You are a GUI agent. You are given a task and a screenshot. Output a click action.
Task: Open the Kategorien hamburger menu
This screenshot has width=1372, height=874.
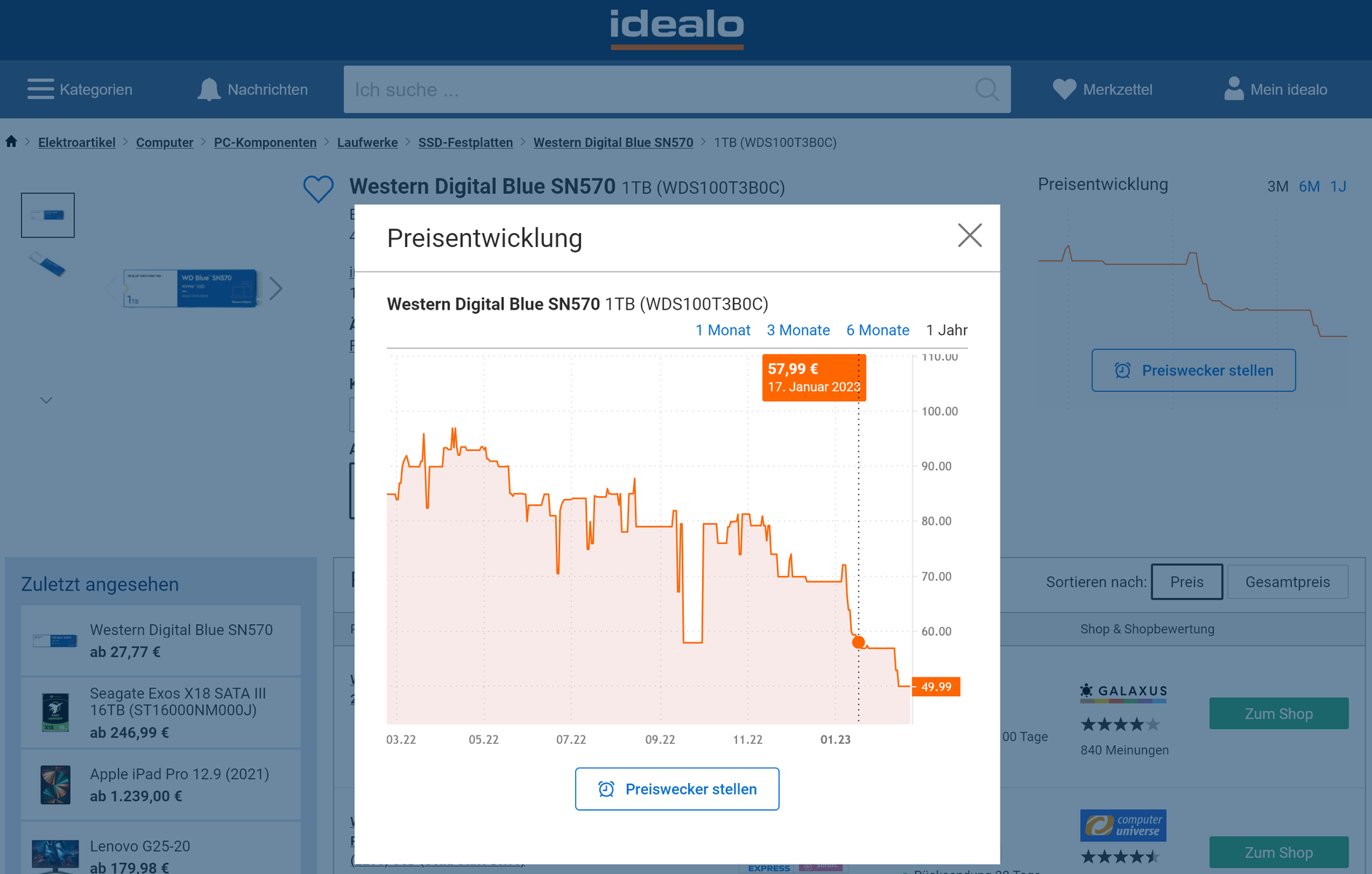point(41,89)
